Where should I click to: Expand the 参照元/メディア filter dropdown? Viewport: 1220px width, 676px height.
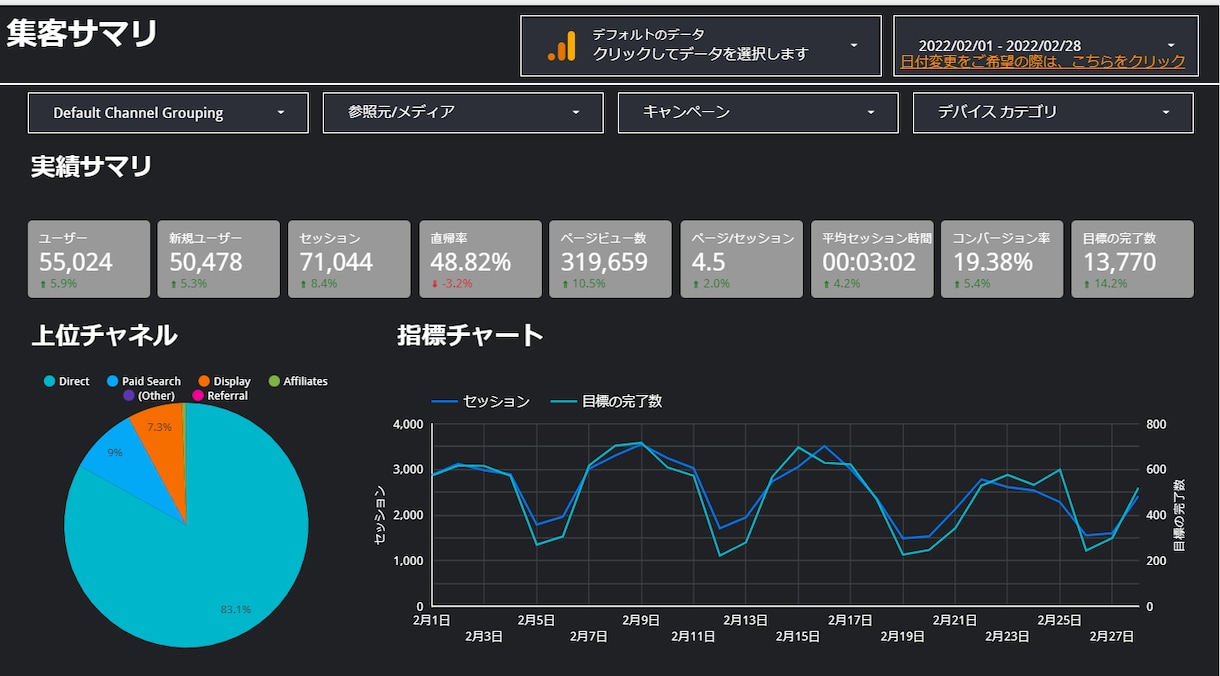463,113
